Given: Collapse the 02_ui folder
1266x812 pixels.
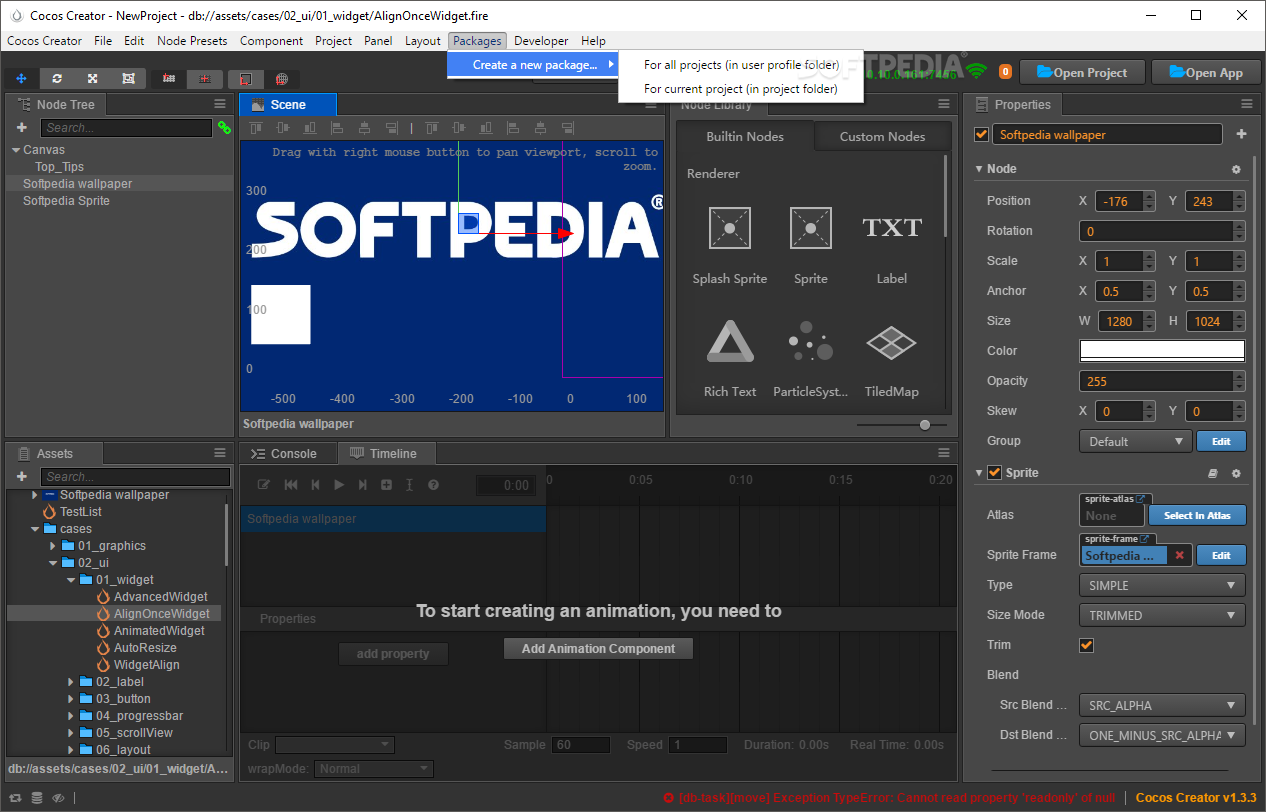Looking at the screenshot, I should click(53, 563).
